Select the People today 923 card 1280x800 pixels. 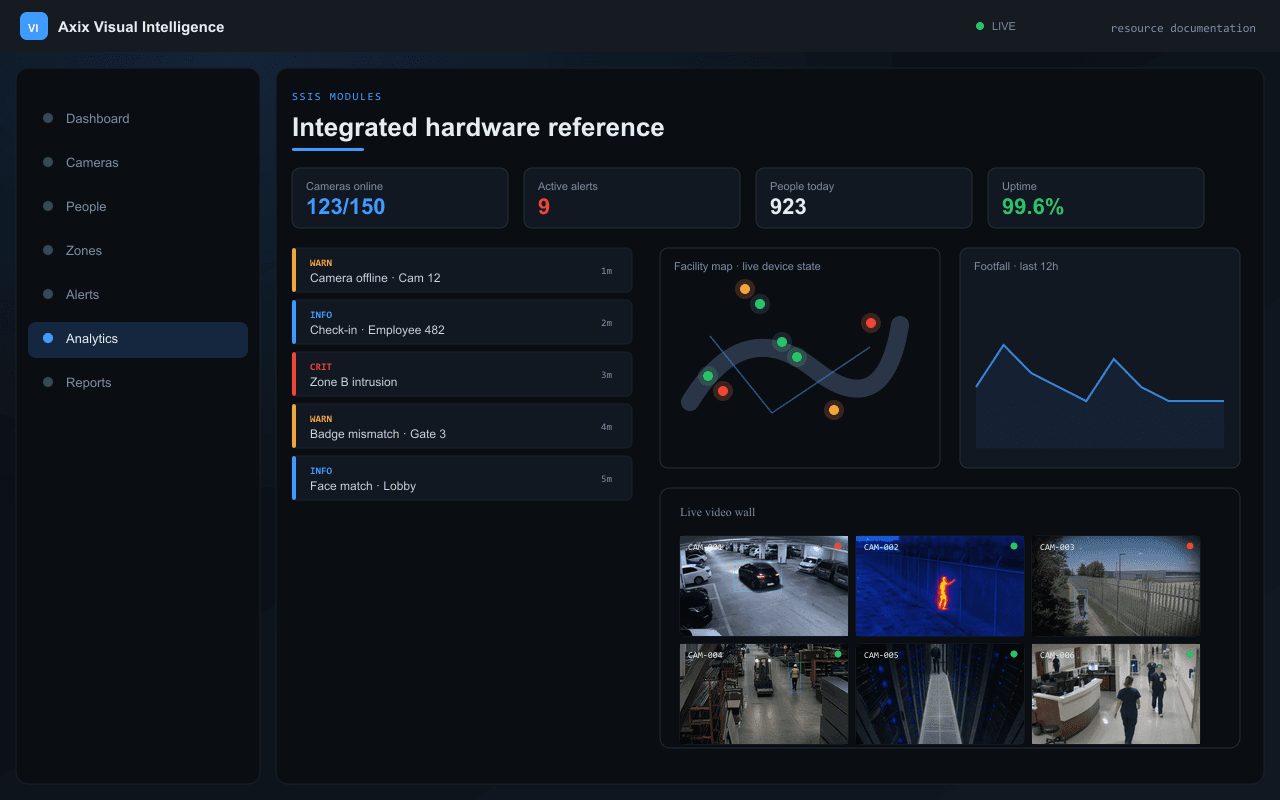(x=864, y=198)
